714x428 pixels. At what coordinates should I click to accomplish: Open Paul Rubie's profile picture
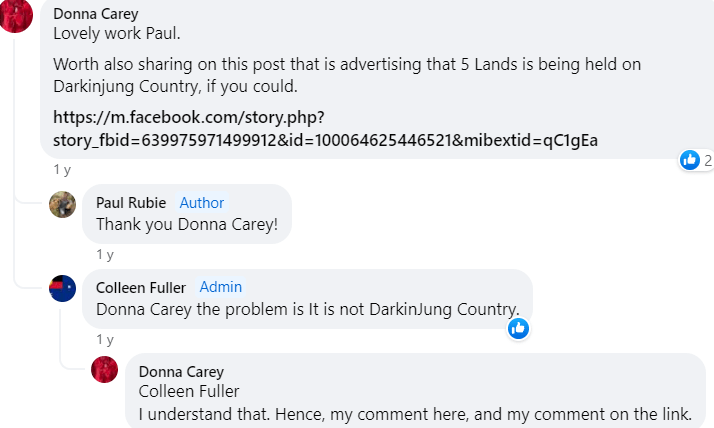[62, 204]
